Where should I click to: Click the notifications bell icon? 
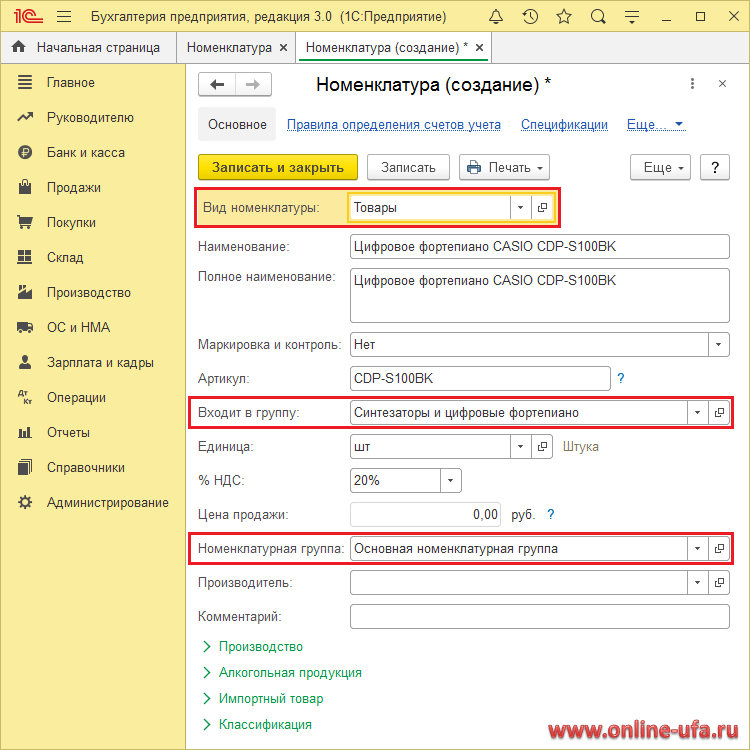496,17
